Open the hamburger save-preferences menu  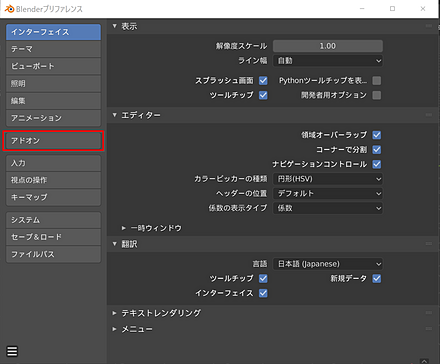pyautogui.click(x=12, y=351)
